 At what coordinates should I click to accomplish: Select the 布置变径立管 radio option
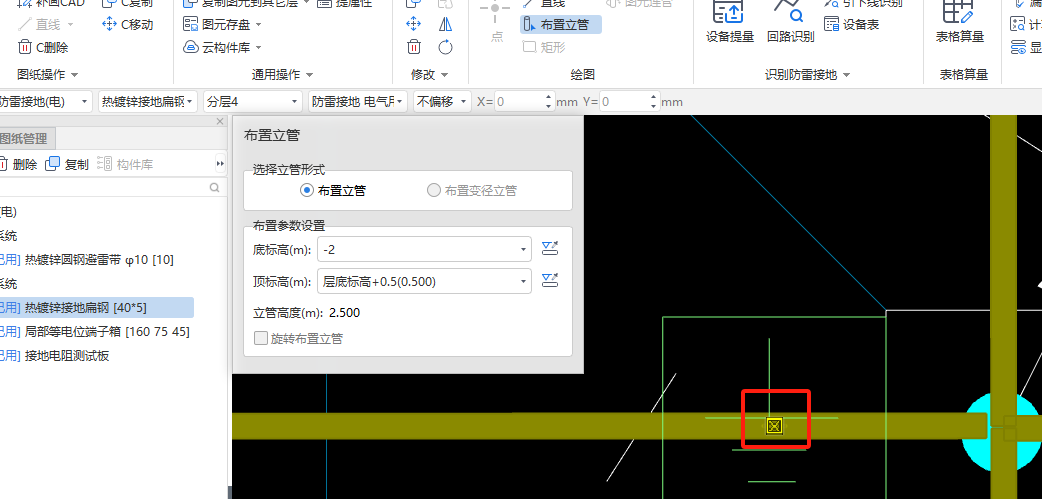tap(472, 191)
